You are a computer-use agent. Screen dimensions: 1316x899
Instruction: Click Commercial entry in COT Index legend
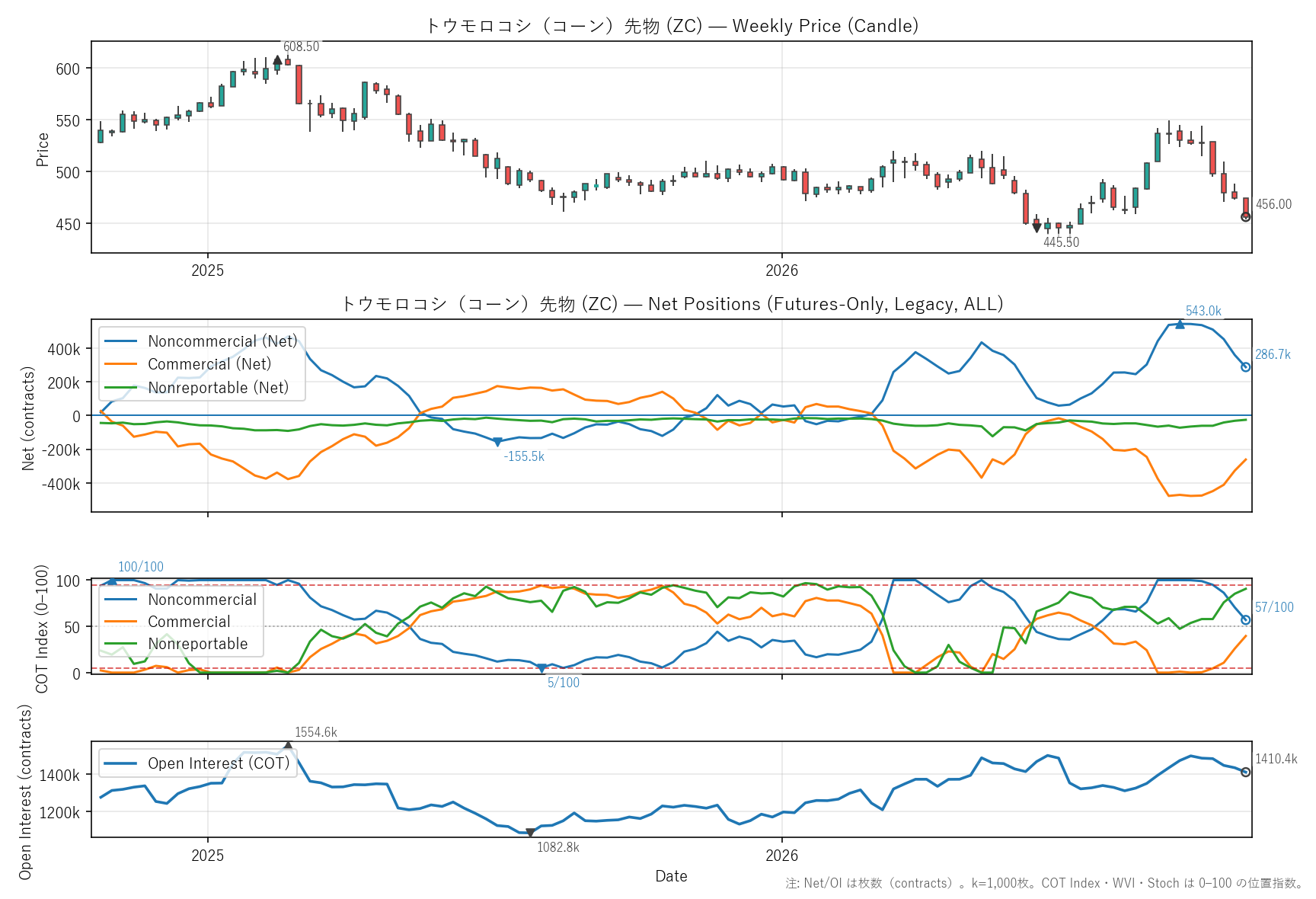(x=167, y=622)
